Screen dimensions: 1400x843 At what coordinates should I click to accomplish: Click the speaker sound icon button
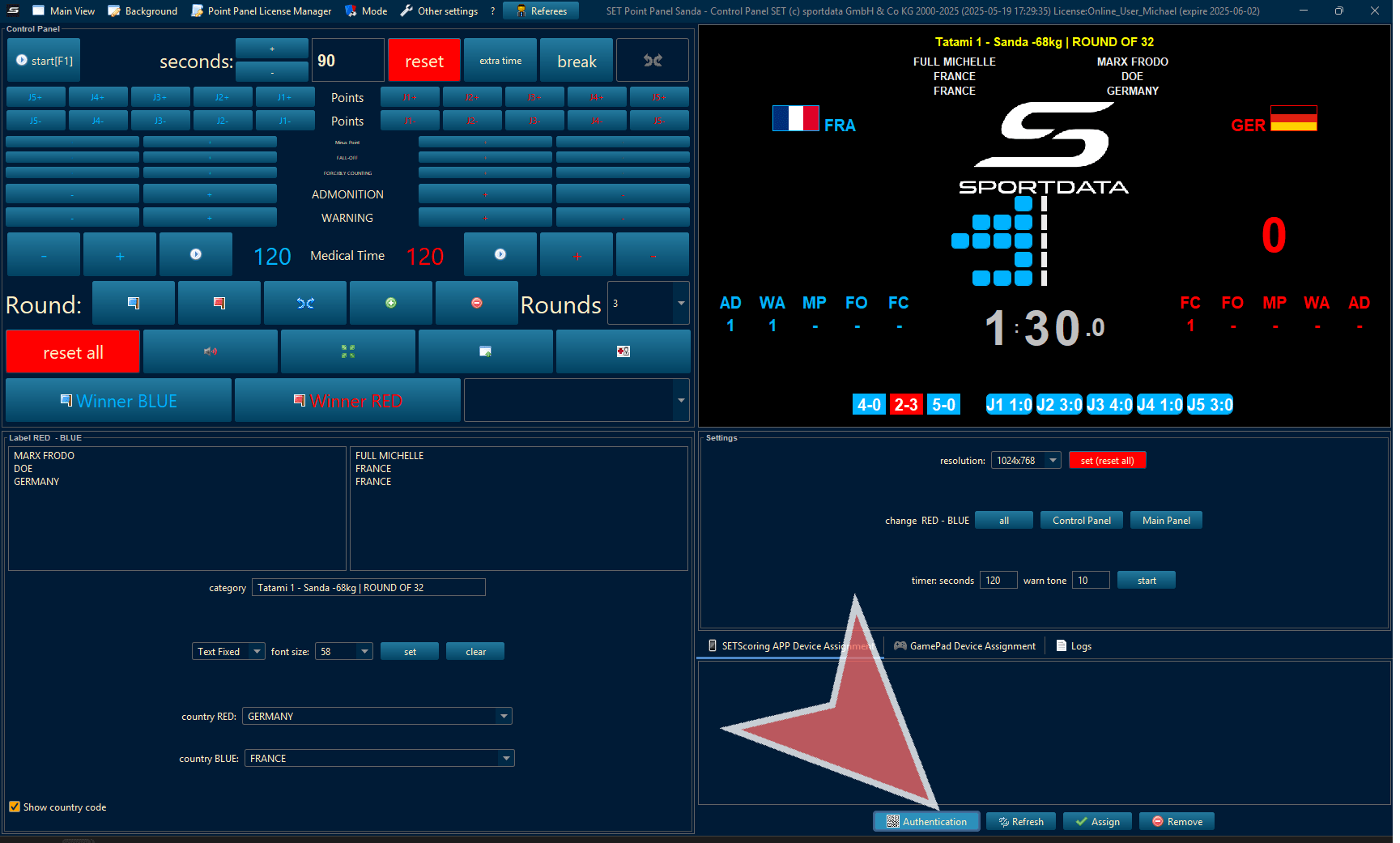pyautogui.click(x=211, y=351)
